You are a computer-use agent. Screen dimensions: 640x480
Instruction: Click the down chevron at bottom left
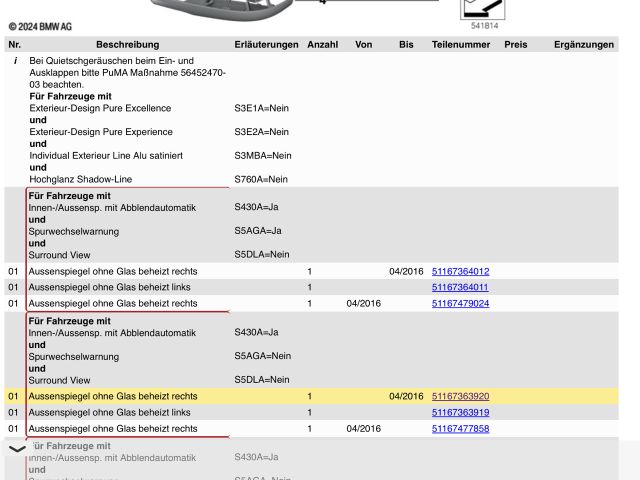pyautogui.click(x=17, y=450)
